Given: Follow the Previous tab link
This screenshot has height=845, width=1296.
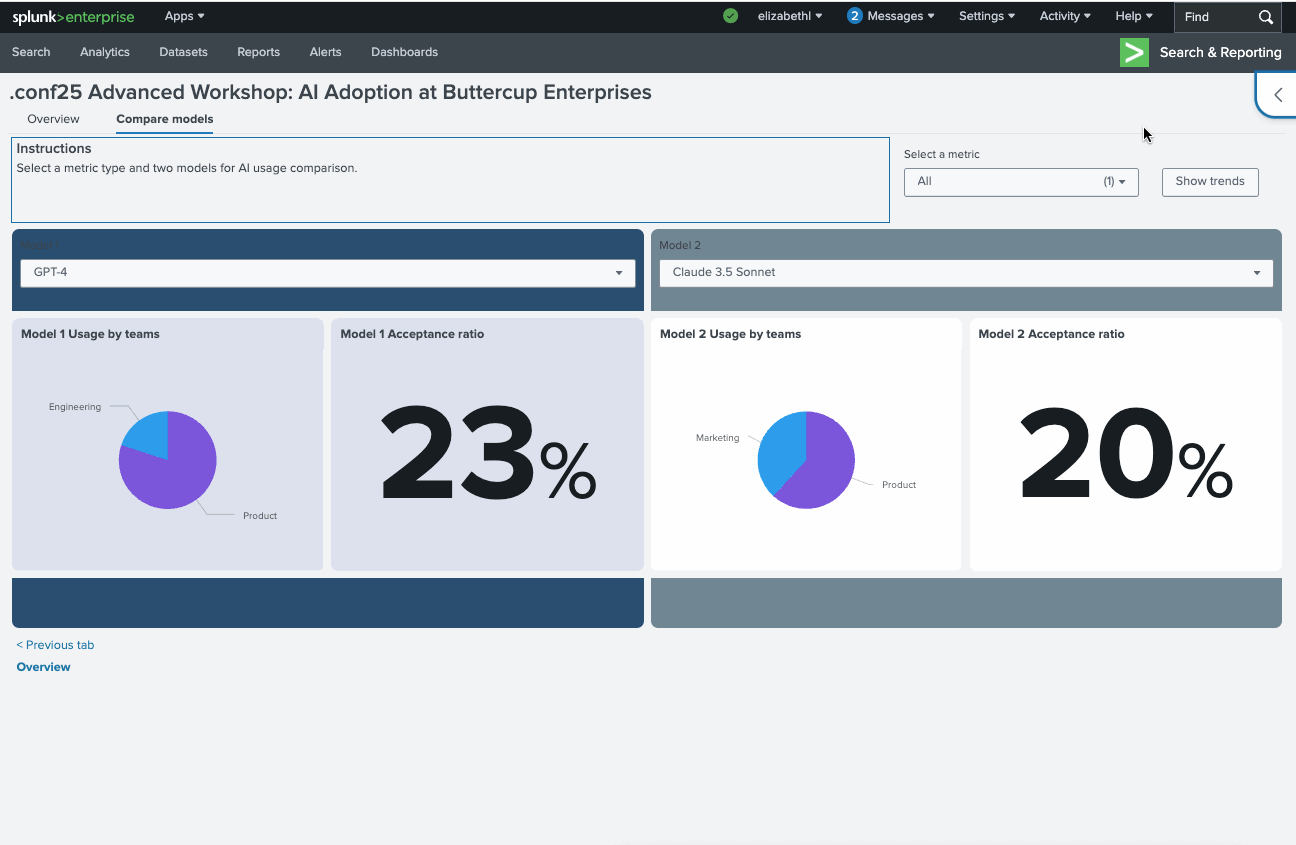Looking at the screenshot, I should click(x=55, y=645).
